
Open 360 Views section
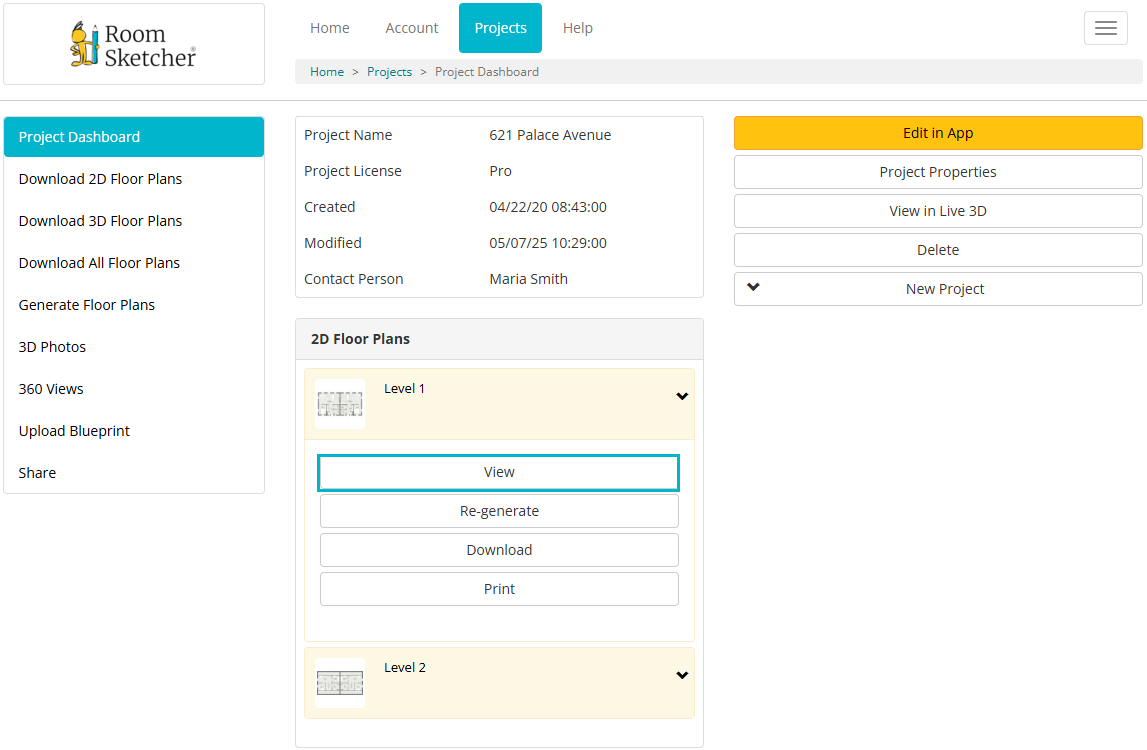[134, 389]
